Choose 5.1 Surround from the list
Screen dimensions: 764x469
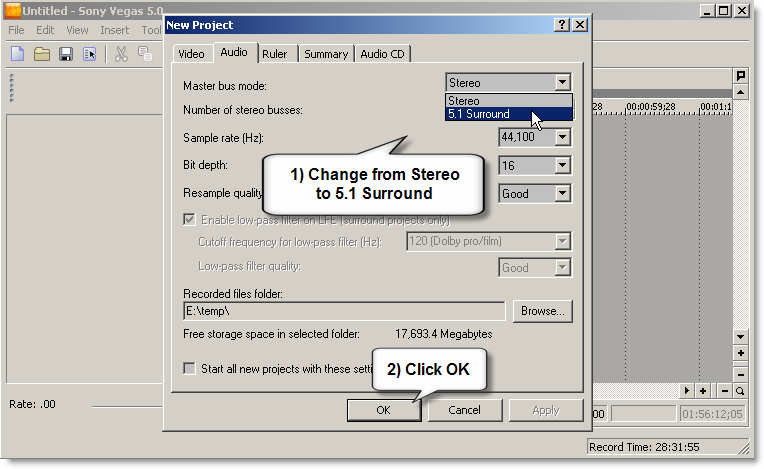click(x=509, y=114)
